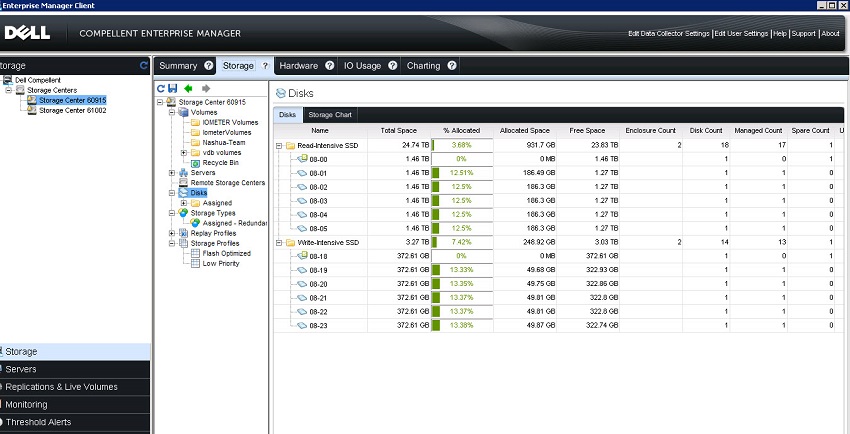The width and height of the screenshot is (850, 434).
Task: Click help icon beside Summary tab
Action: point(209,66)
